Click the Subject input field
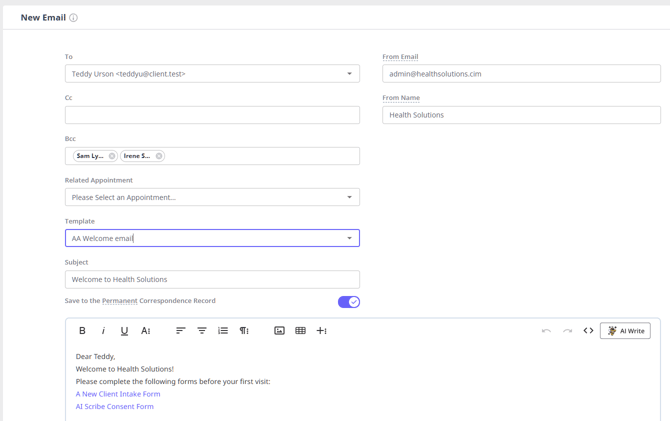Screen dimensions: 670x421 [212, 280]
